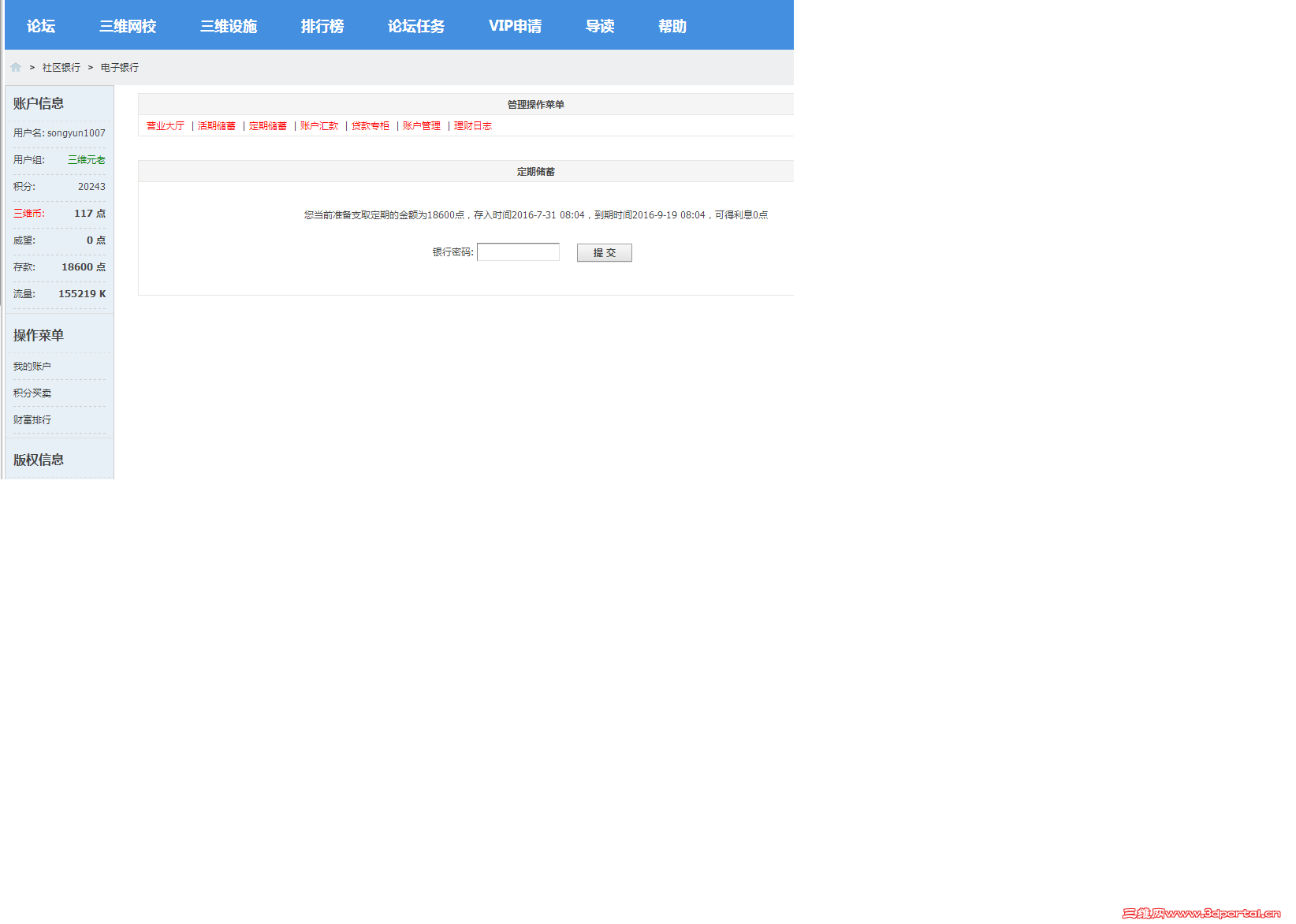Image resolution: width=1296 pixels, height=924 pixels.
Task: Click the red 三维币 label
Action: (28, 214)
